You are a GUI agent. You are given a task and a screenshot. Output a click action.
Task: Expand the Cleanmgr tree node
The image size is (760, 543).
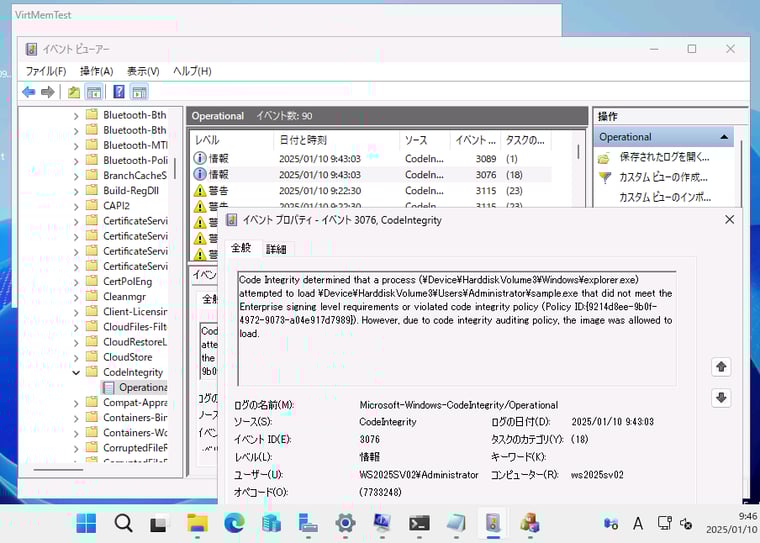[76, 297]
